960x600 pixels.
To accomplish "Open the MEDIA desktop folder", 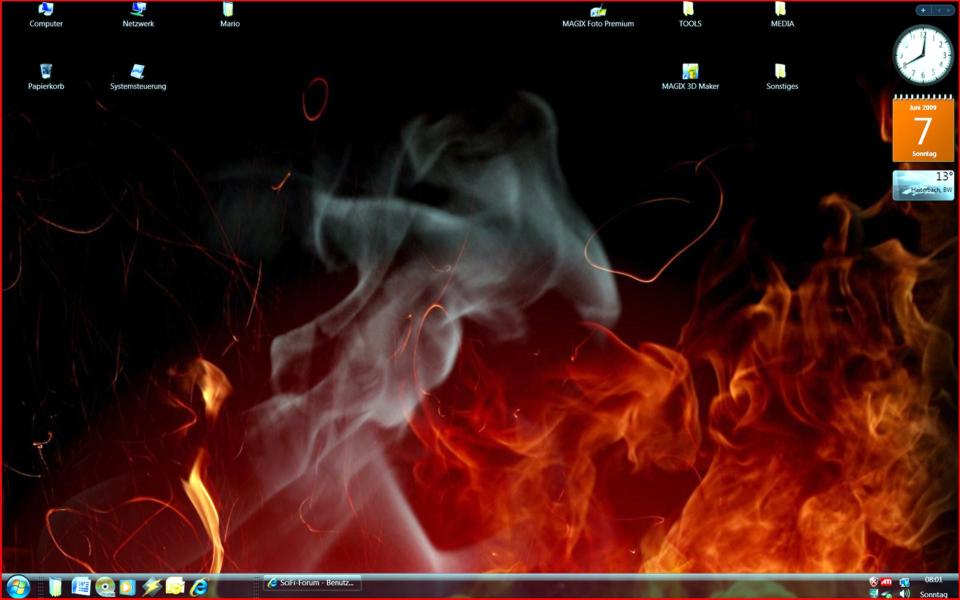I will click(781, 12).
